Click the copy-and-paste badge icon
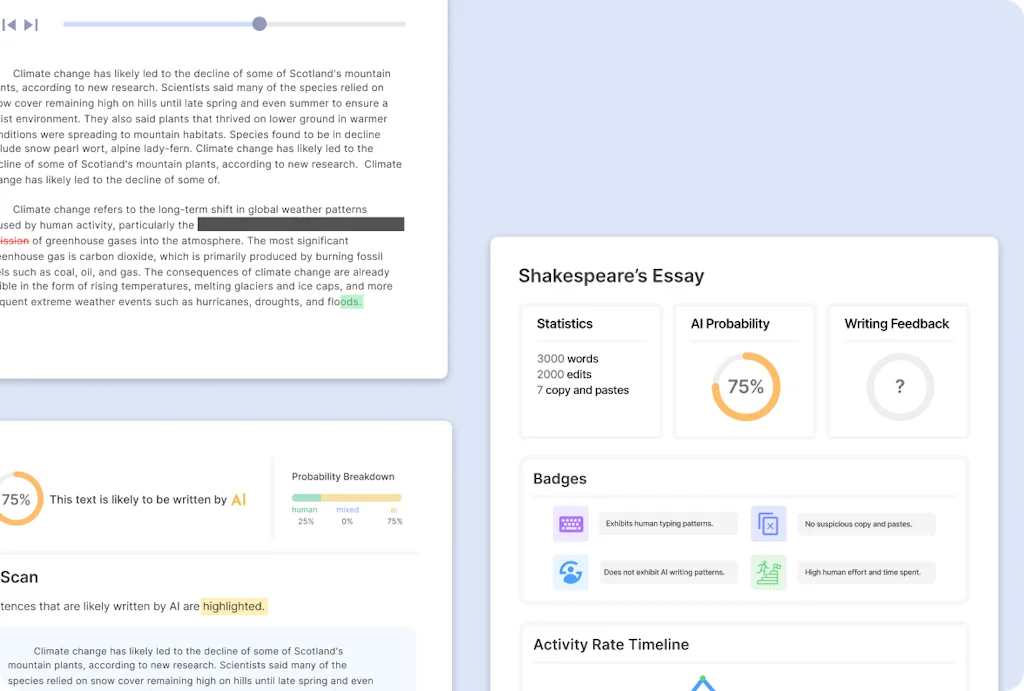Image resolution: width=1024 pixels, height=691 pixels. tap(768, 523)
